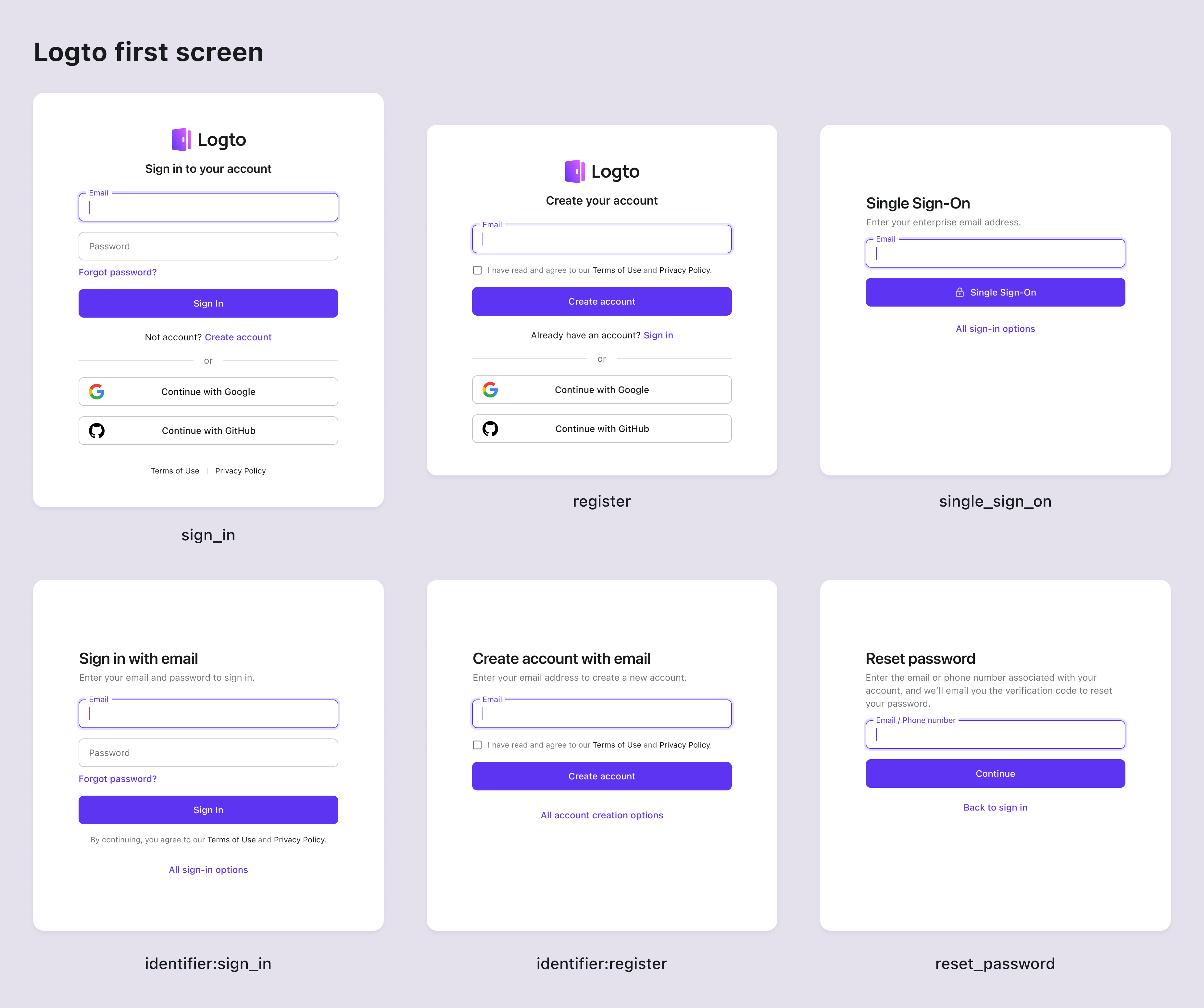Click the Single Sign-On button
This screenshot has width=1204, height=1008.
click(994, 292)
